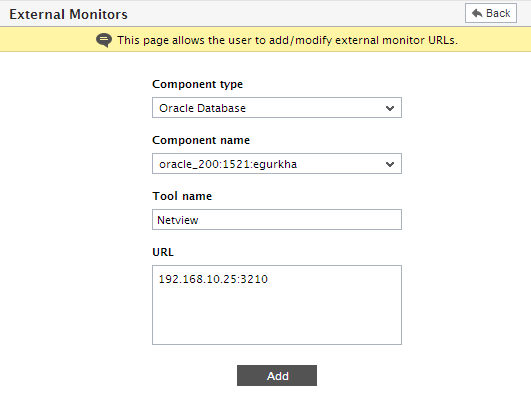Click the Component type chevron arrow
Image resolution: width=531 pixels, height=408 pixels.
(x=390, y=108)
